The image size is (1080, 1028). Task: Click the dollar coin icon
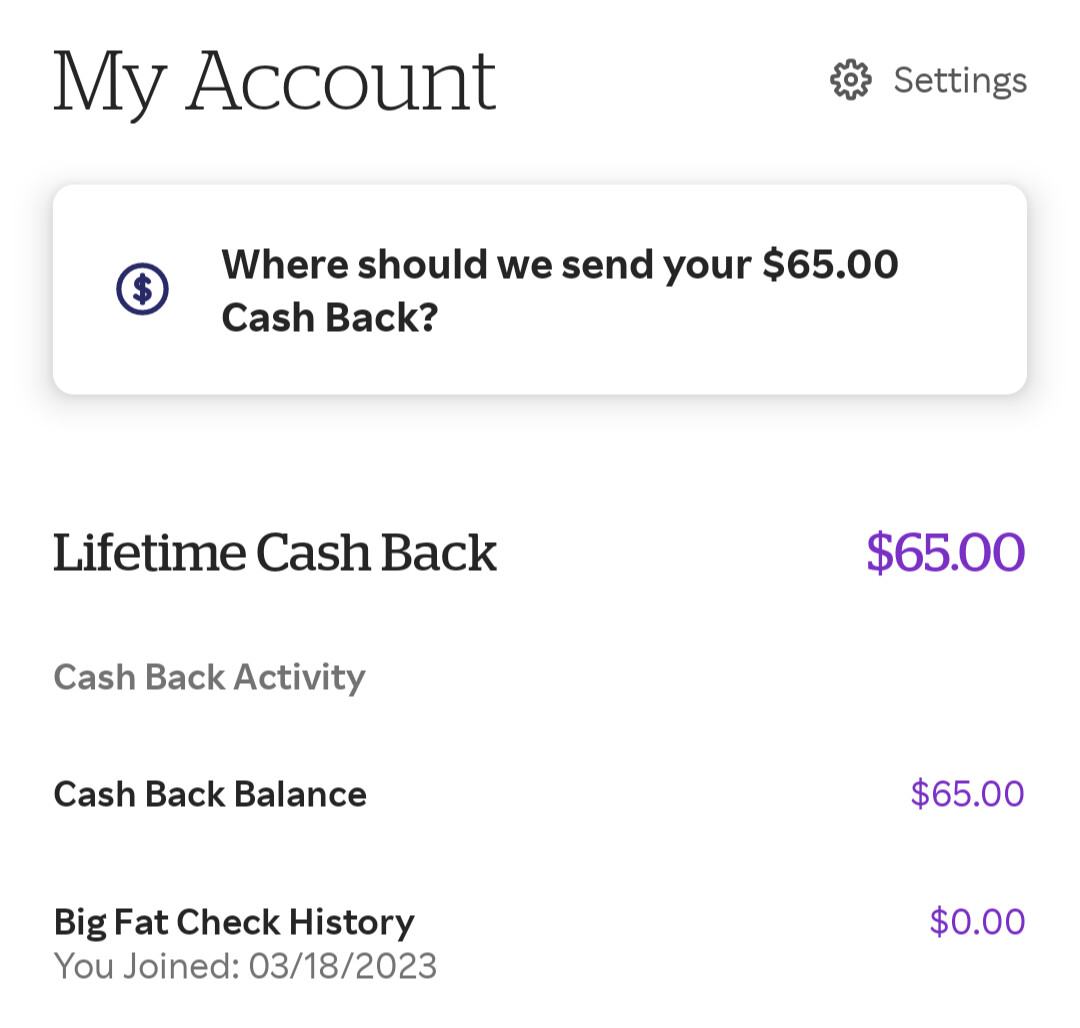[142, 290]
